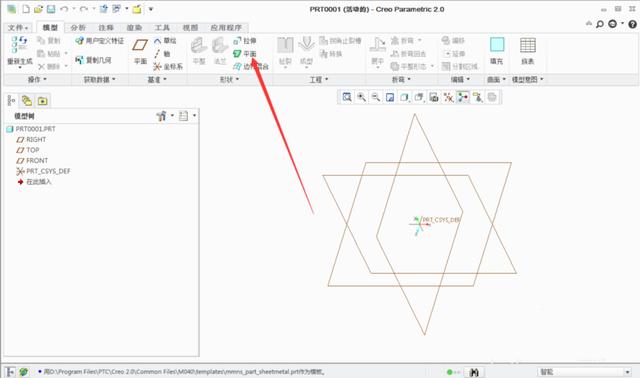Select the 拉伸 extrude tool
640x378 pixels.
[x=245, y=41]
